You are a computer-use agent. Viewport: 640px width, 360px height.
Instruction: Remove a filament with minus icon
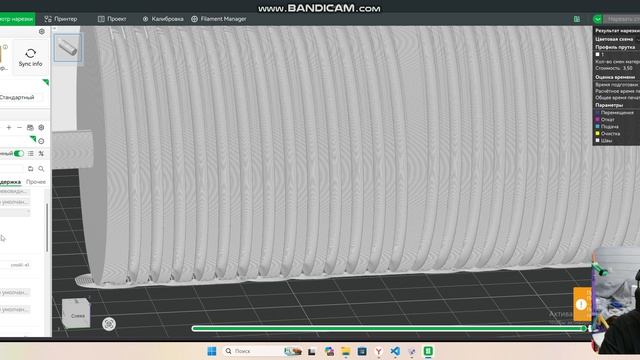coord(19,127)
